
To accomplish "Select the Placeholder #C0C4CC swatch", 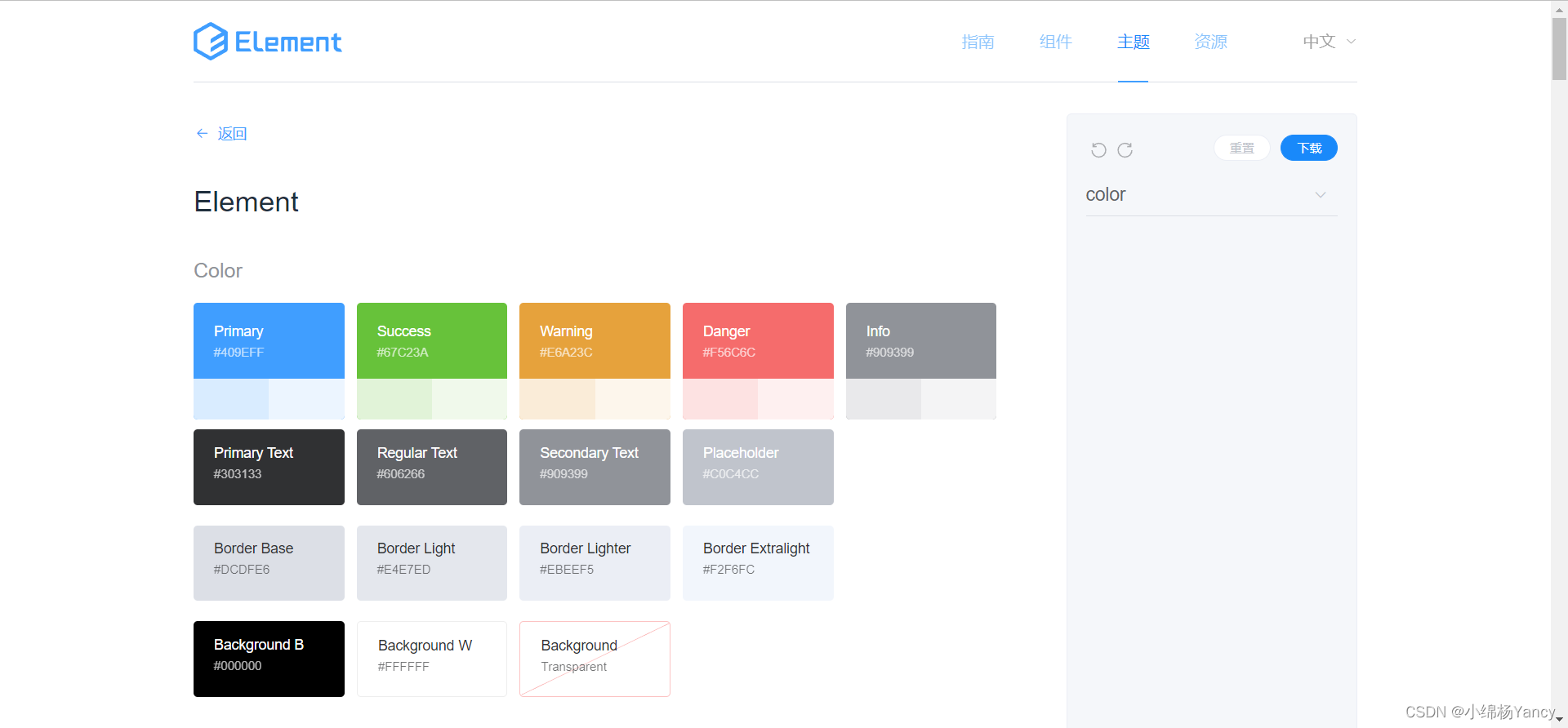I will (x=758, y=467).
